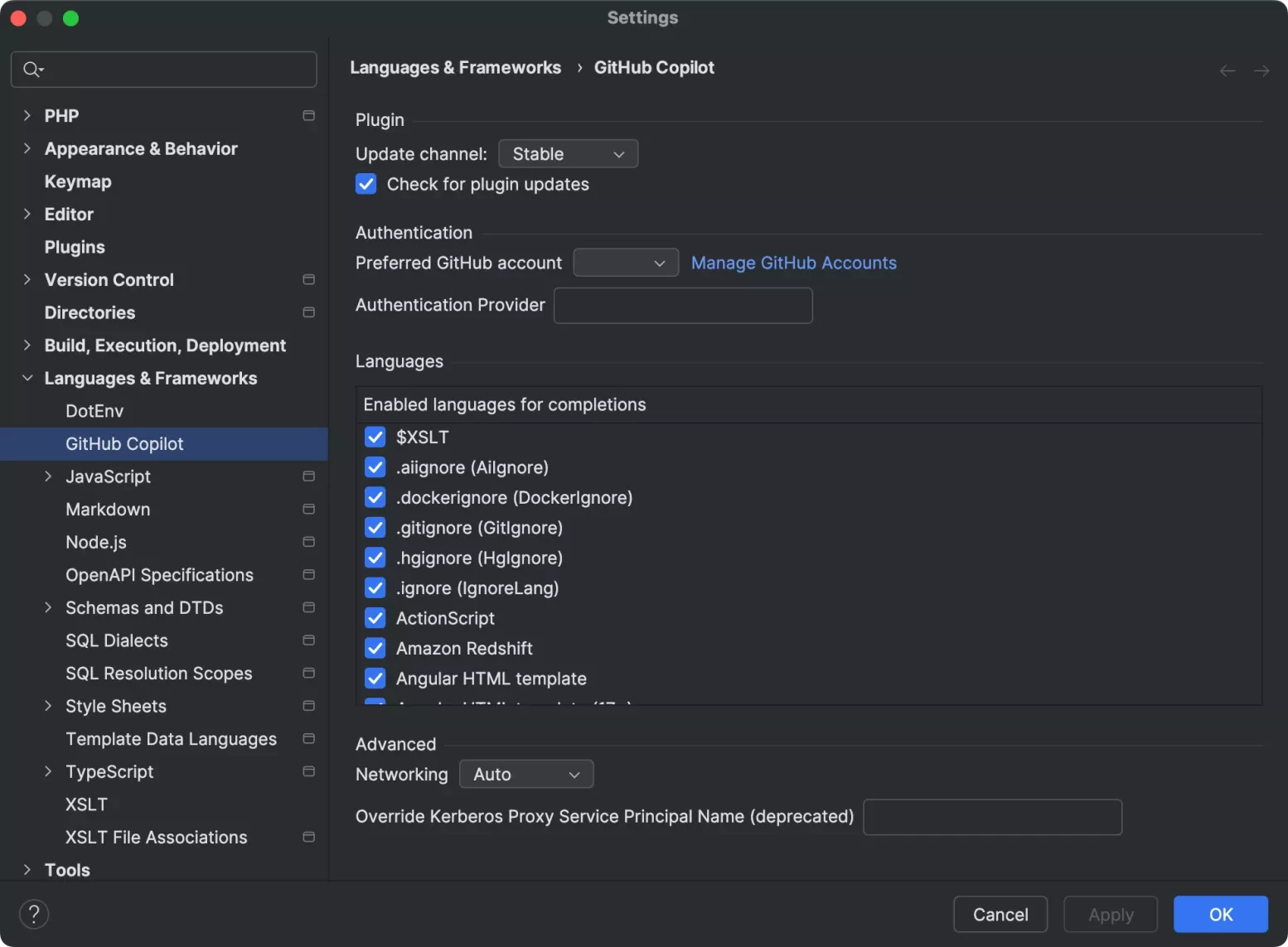Viewport: 1288px width, 947px height.
Task: Click the search magnifier icon in settings
Action: pyautogui.click(x=32, y=70)
